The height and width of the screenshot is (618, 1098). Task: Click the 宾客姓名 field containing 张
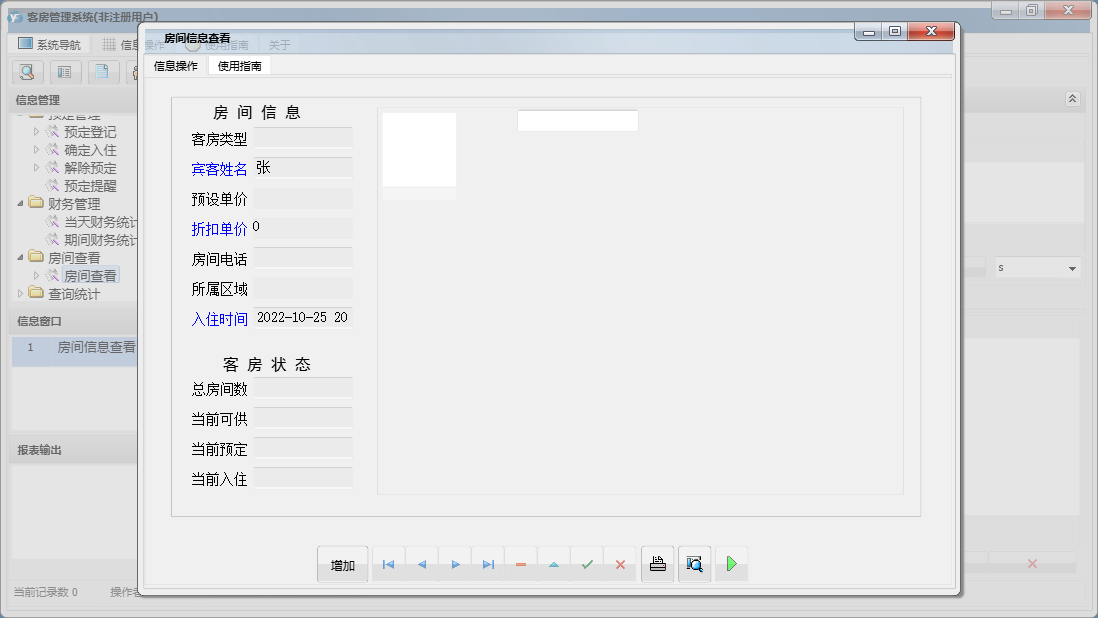(303, 168)
